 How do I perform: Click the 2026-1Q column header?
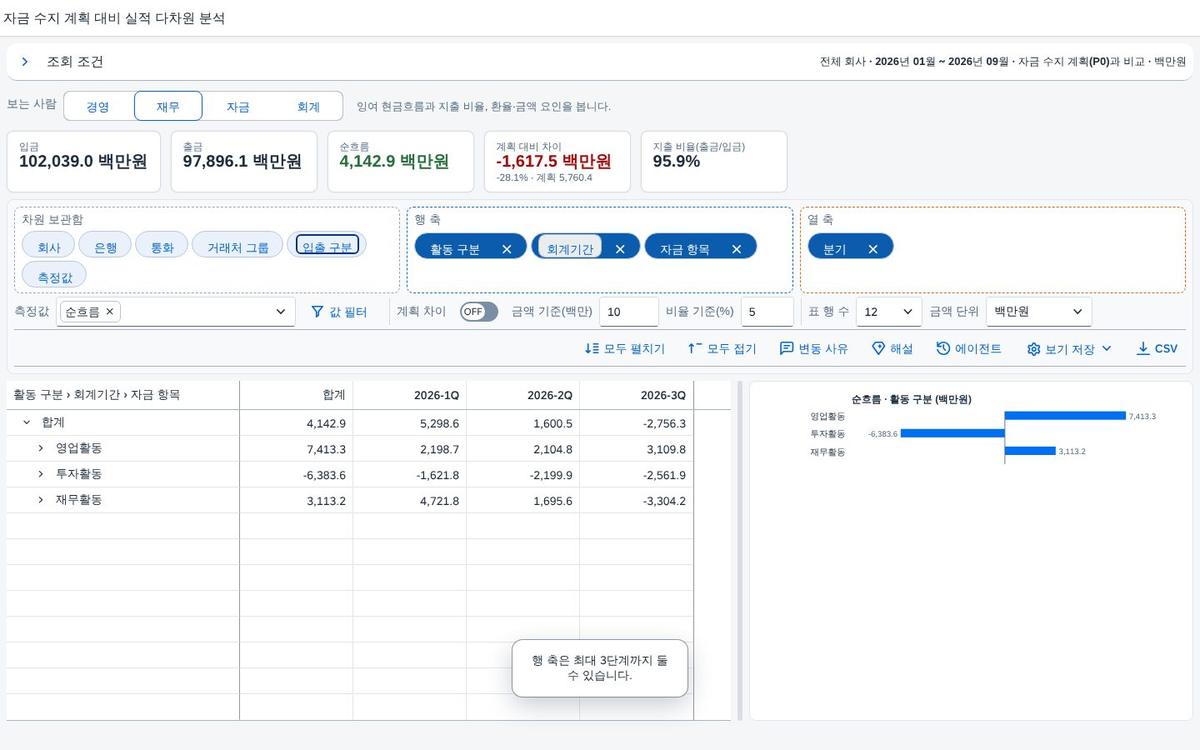pyautogui.click(x=410, y=395)
